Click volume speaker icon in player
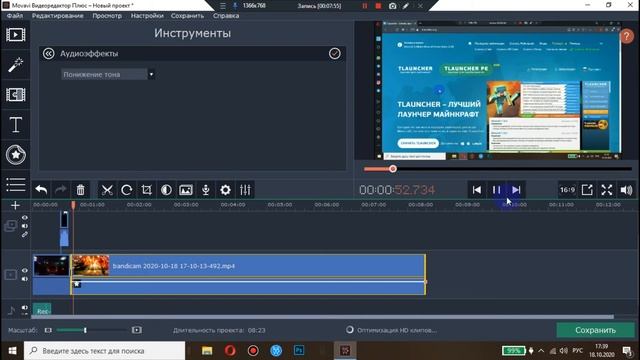Viewport: 640px width, 360px height. [x=626, y=190]
